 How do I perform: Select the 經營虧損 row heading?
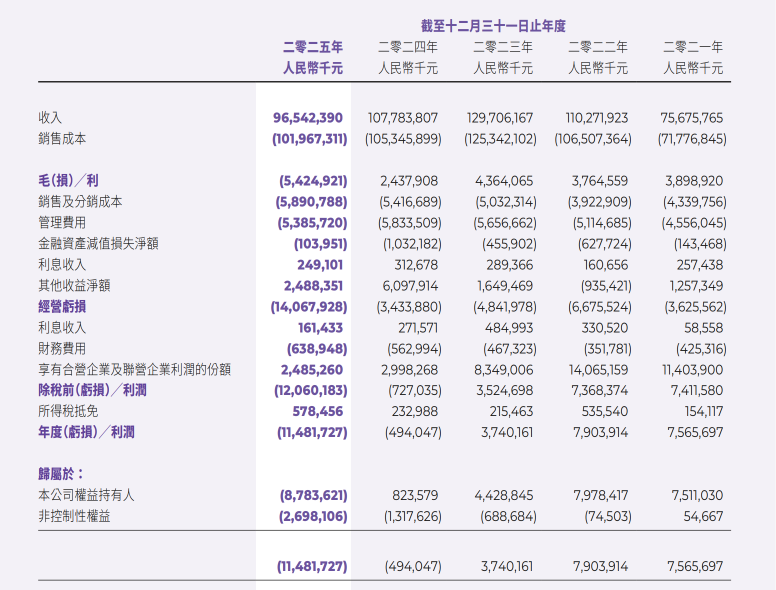(62, 307)
